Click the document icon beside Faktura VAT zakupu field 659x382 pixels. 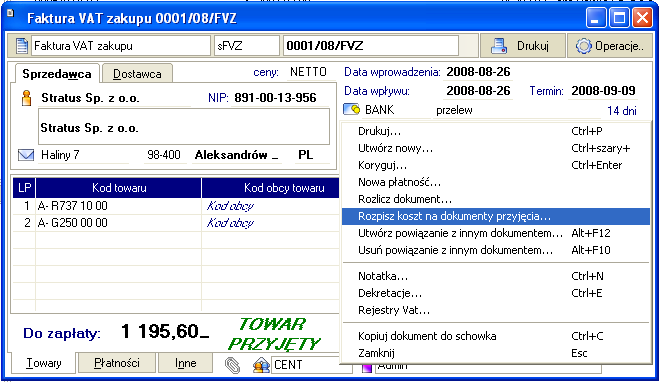pos(22,45)
